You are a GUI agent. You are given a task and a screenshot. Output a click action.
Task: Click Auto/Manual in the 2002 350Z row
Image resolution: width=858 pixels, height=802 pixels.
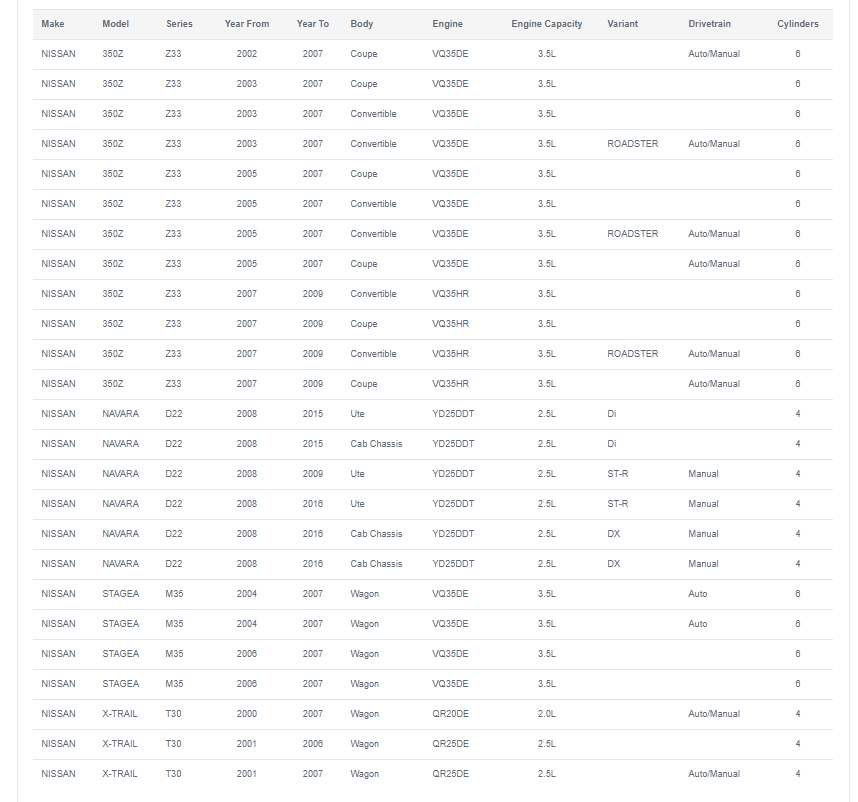tap(714, 54)
